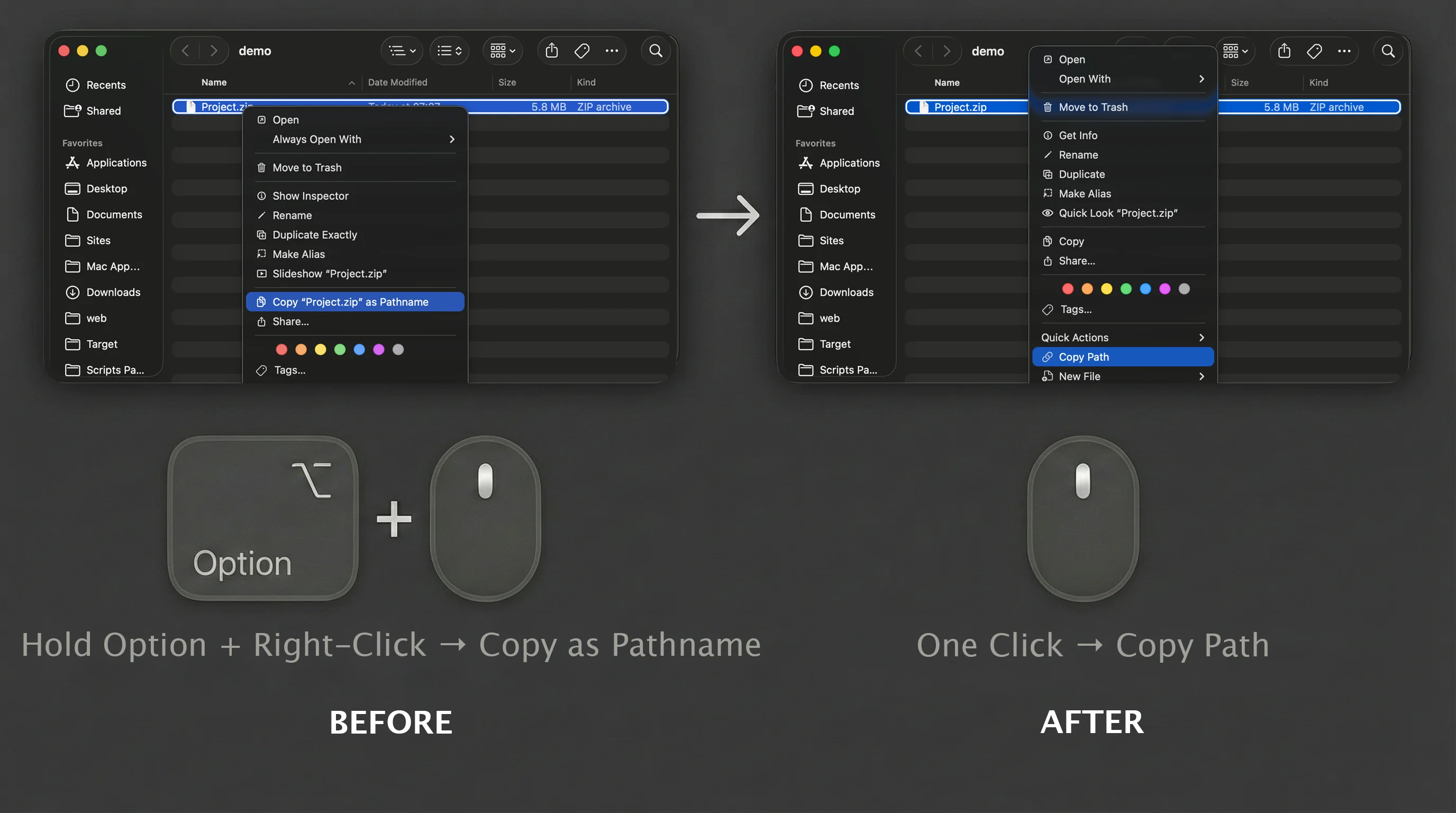Expand the Quick Actions submenu
The image size is (1456, 813).
coord(1123,338)
